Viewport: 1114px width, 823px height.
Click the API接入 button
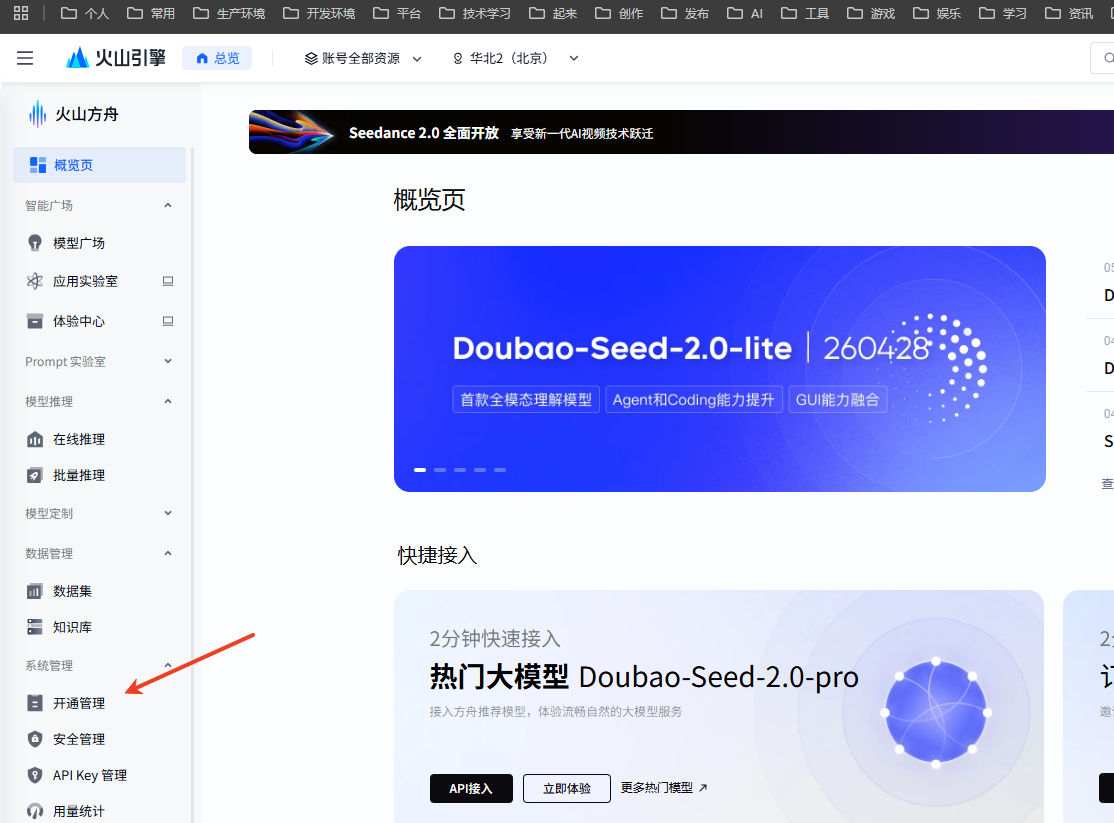[471, 788]
